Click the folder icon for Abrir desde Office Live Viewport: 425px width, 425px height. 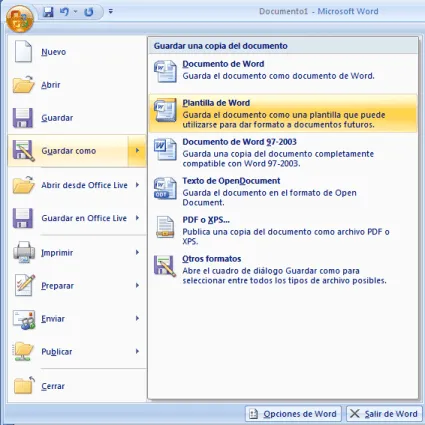pos(23,185)
